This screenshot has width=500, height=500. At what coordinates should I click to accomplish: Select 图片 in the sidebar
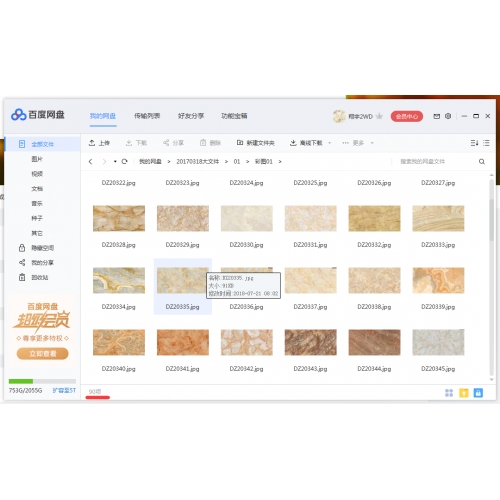[37, 159]
